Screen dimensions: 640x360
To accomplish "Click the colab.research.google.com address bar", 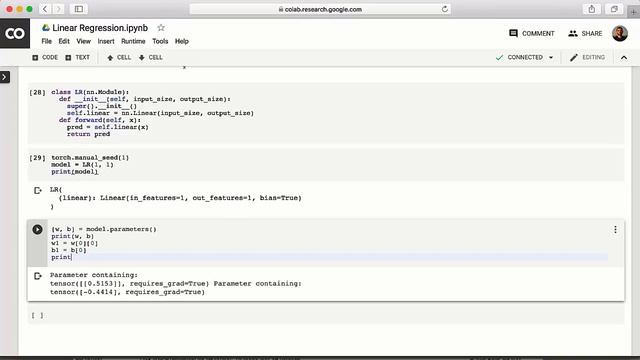I will 320,9.
